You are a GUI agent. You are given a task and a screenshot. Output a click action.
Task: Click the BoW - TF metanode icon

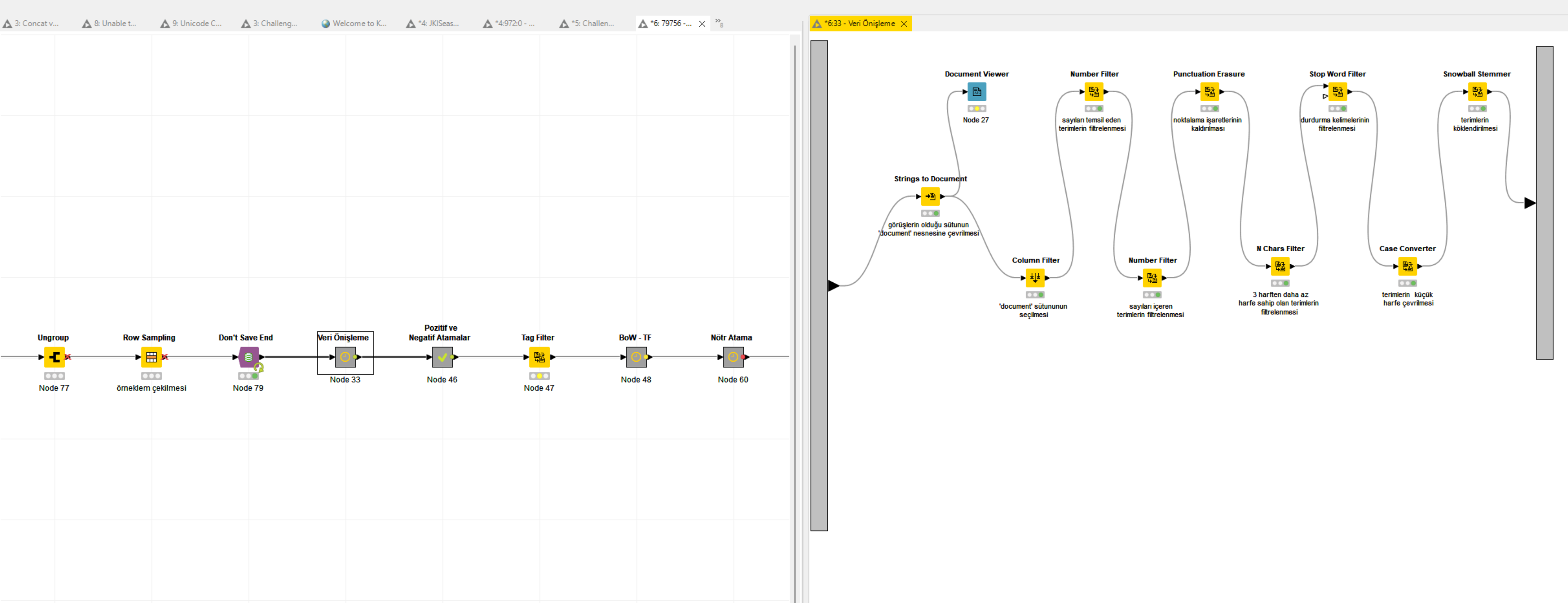(x=636, y=357)
